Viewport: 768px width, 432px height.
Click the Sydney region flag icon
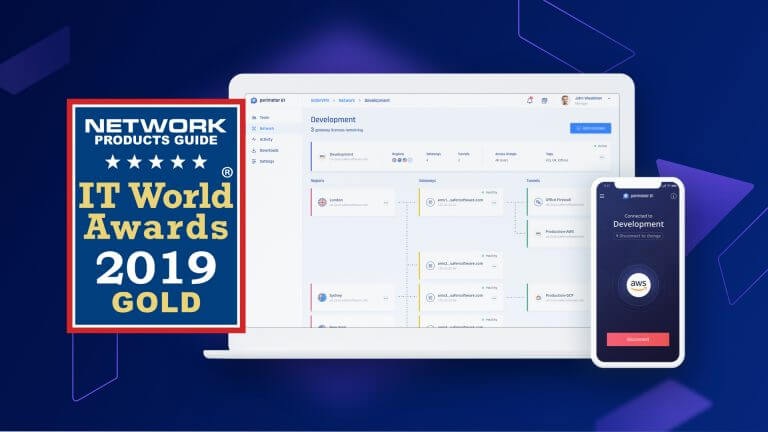click(322, 297)
